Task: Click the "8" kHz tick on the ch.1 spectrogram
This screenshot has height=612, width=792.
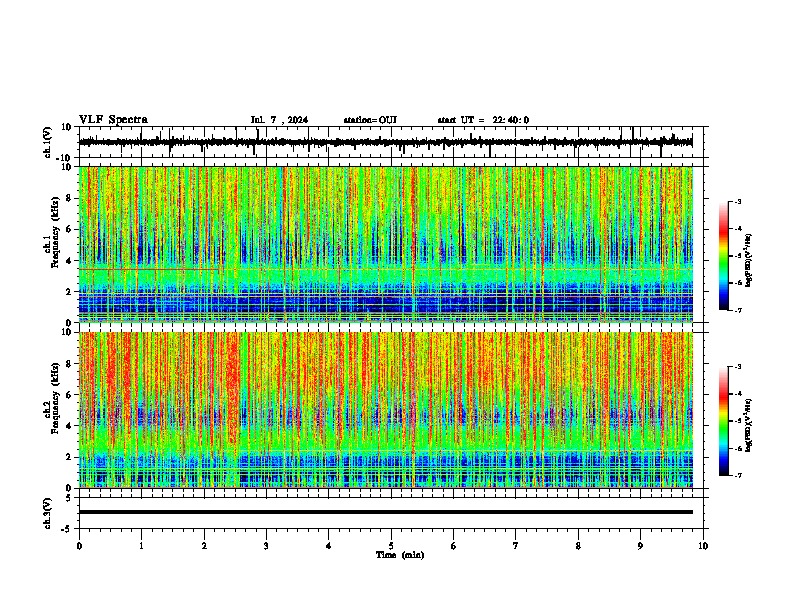Action: pos(70,198)
